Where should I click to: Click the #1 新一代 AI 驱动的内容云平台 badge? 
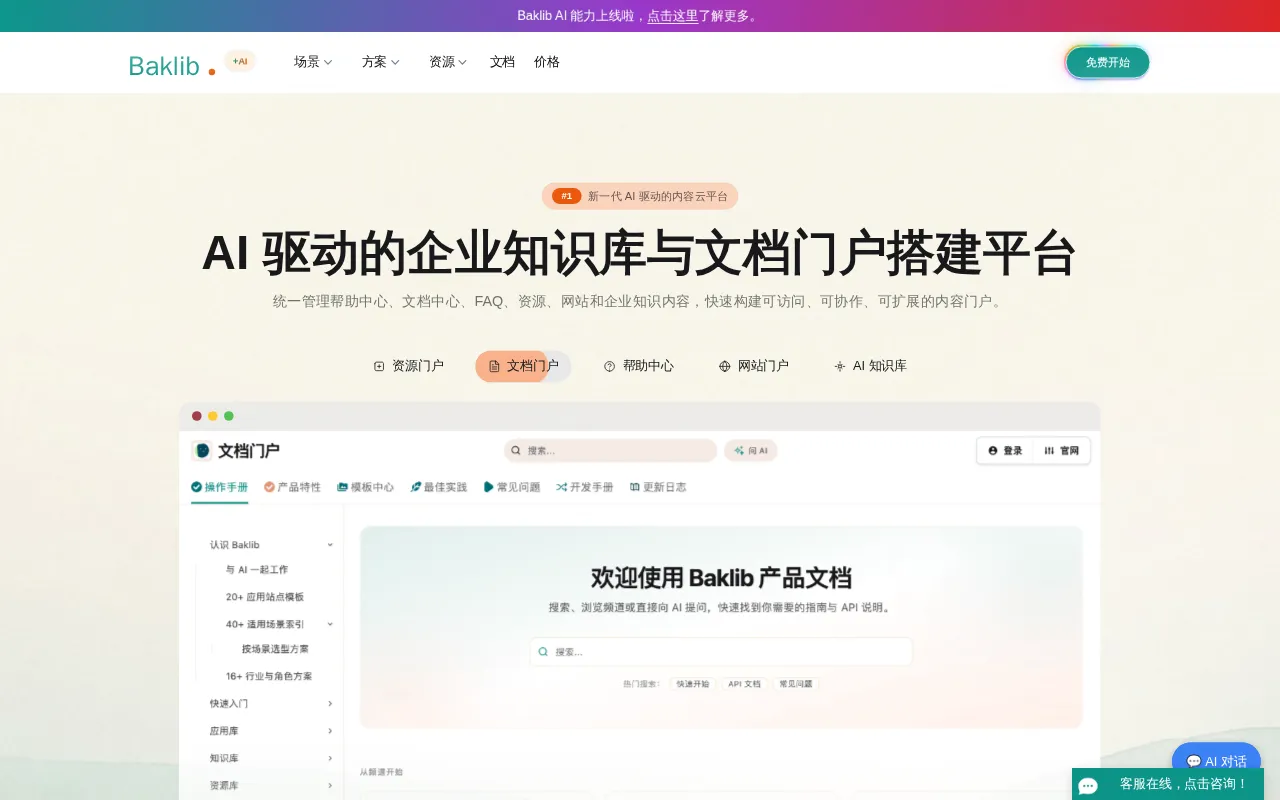pyautogui.click(x=640, y=196)
